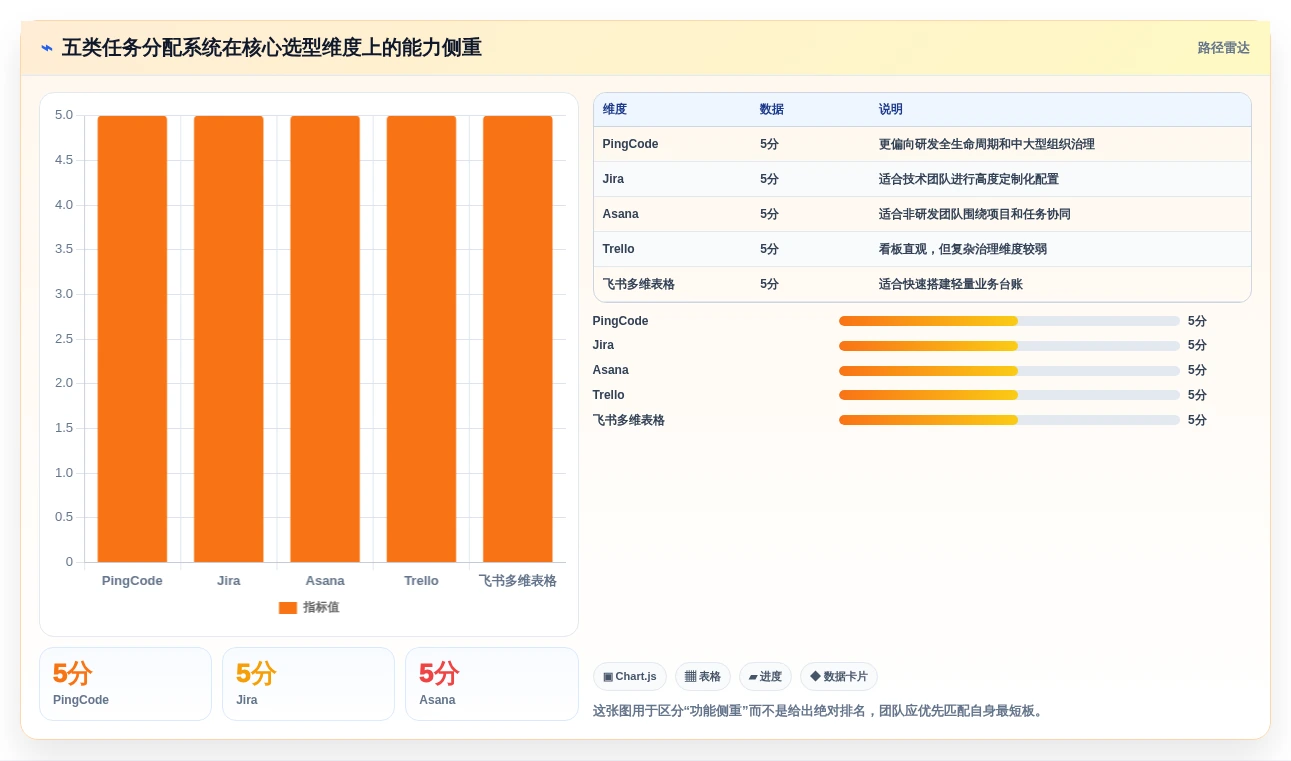Select the Jira 5分 data card

click(x=308, y=684)
